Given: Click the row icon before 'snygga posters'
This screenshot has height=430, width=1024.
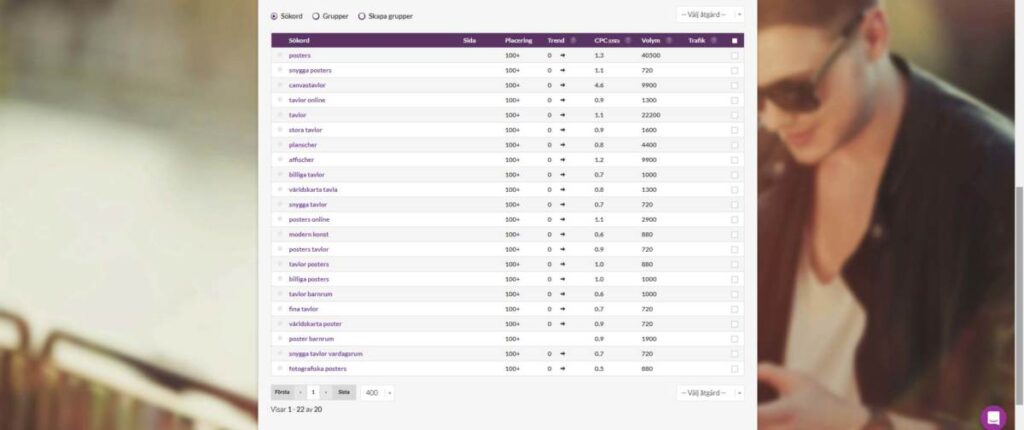Looking at the screenshot, I should [x=280, y=70].
